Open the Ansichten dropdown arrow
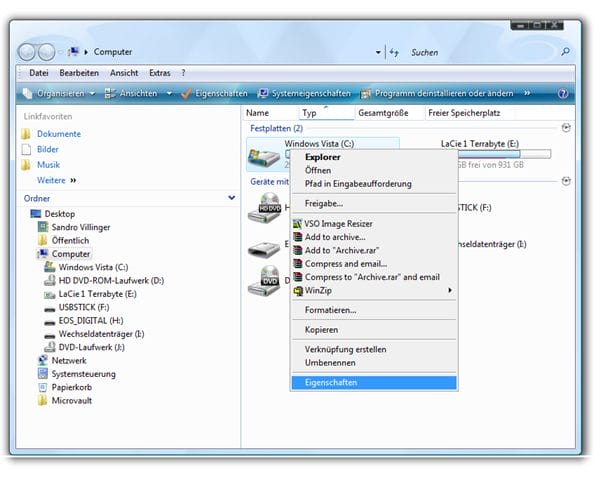This screenshot has width=608, height=480. tap(170, 93)
